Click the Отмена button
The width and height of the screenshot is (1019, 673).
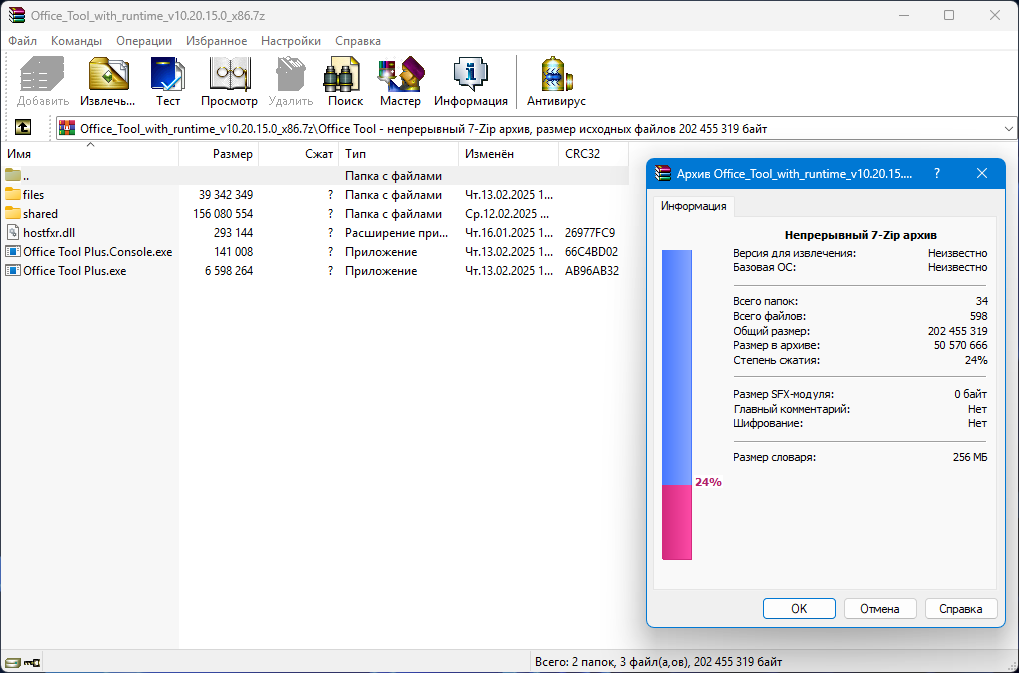[880, 609]
